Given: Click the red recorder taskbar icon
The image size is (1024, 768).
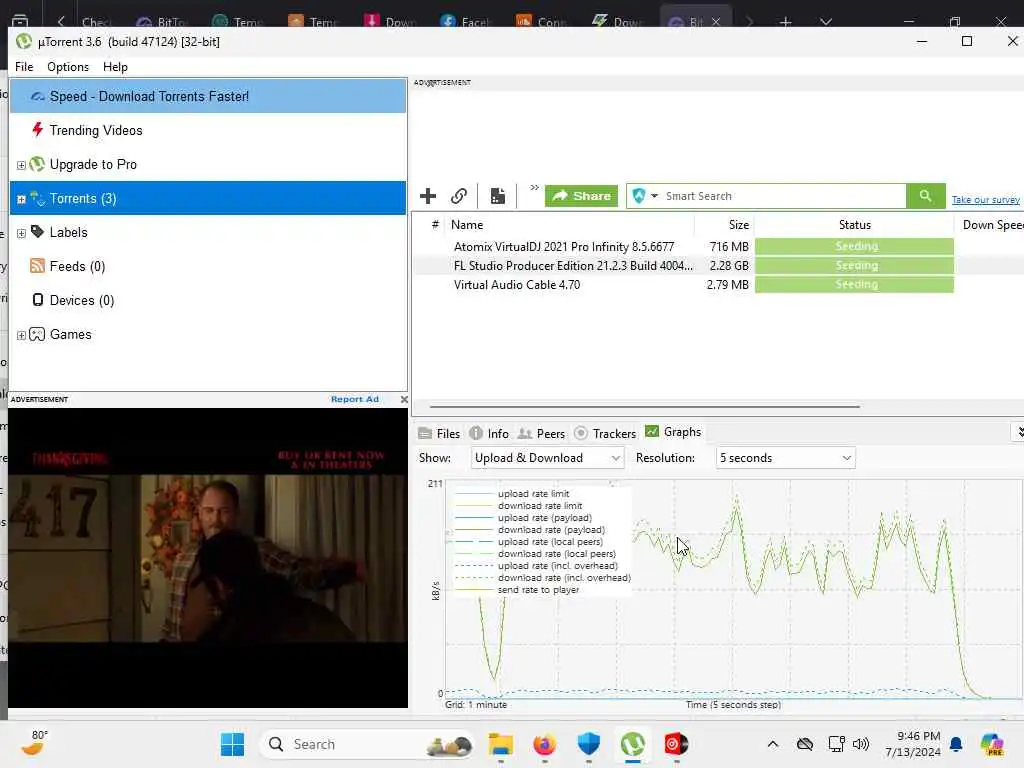Looking at the screenshot, I should click(x=676, y=744).
